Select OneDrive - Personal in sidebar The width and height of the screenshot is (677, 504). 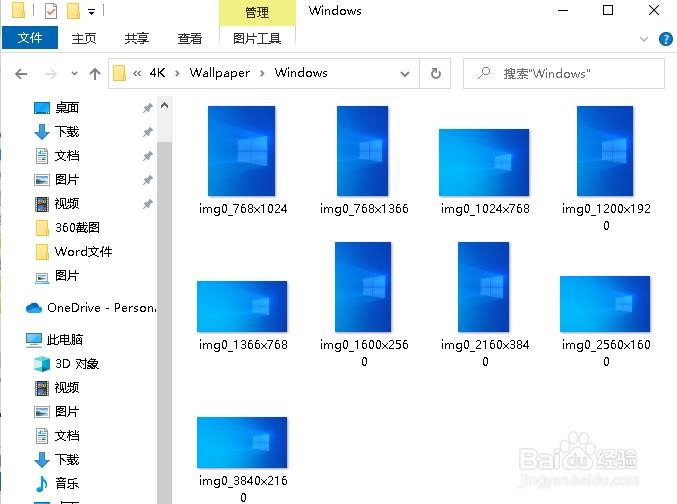(x=101, y=307)
